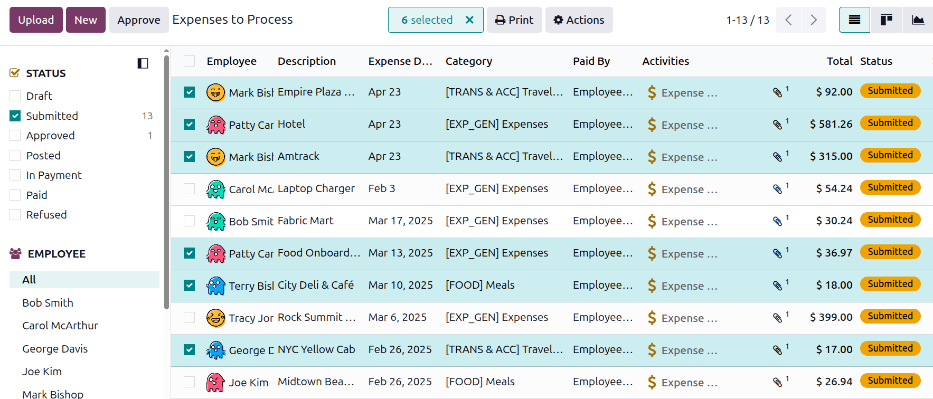Image resolution: width=933 pixels, height=399 pixels.
Task: Sort by Expense Date column header
Action: tap(400, 61)
